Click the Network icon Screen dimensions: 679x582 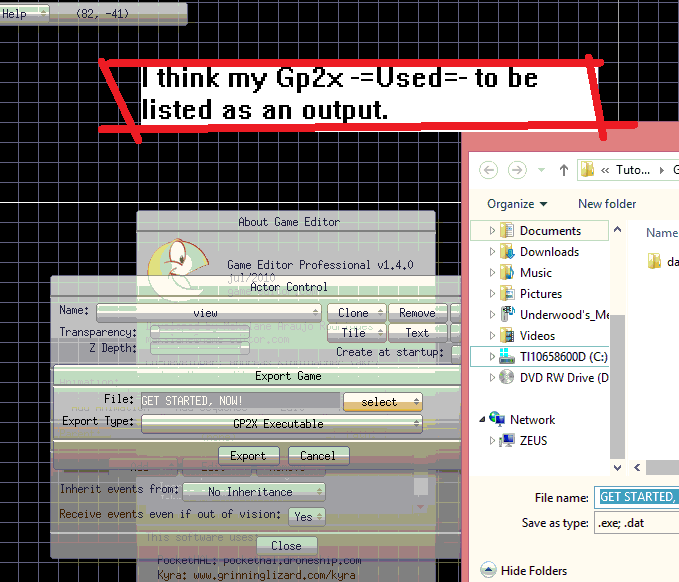[497, 419]
